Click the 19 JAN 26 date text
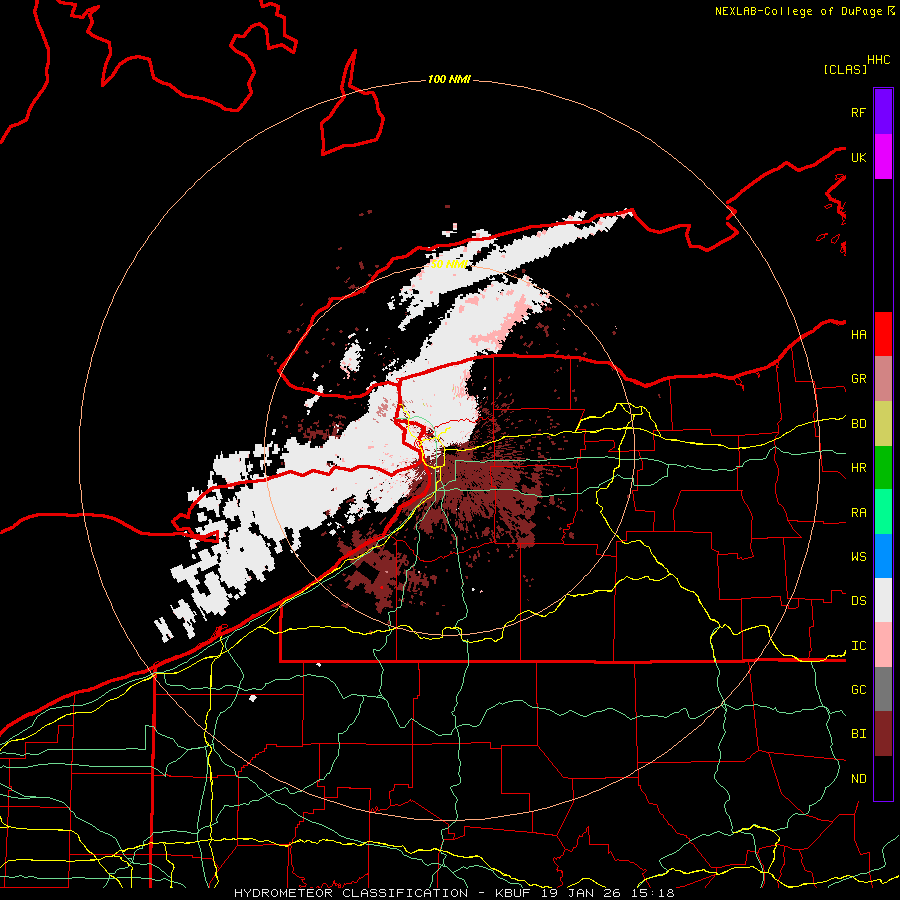This screenshot has width=900, height=900. pyautogui.click(x=581, y=893)
